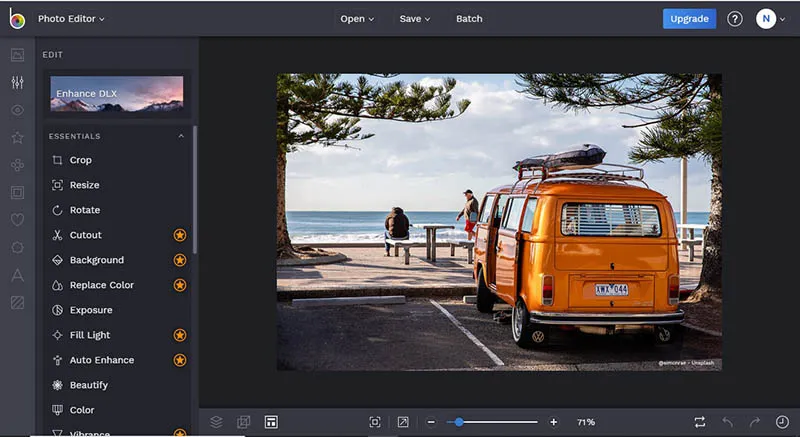Select the Text tool sidebar icon

click(x=17, y=275)
